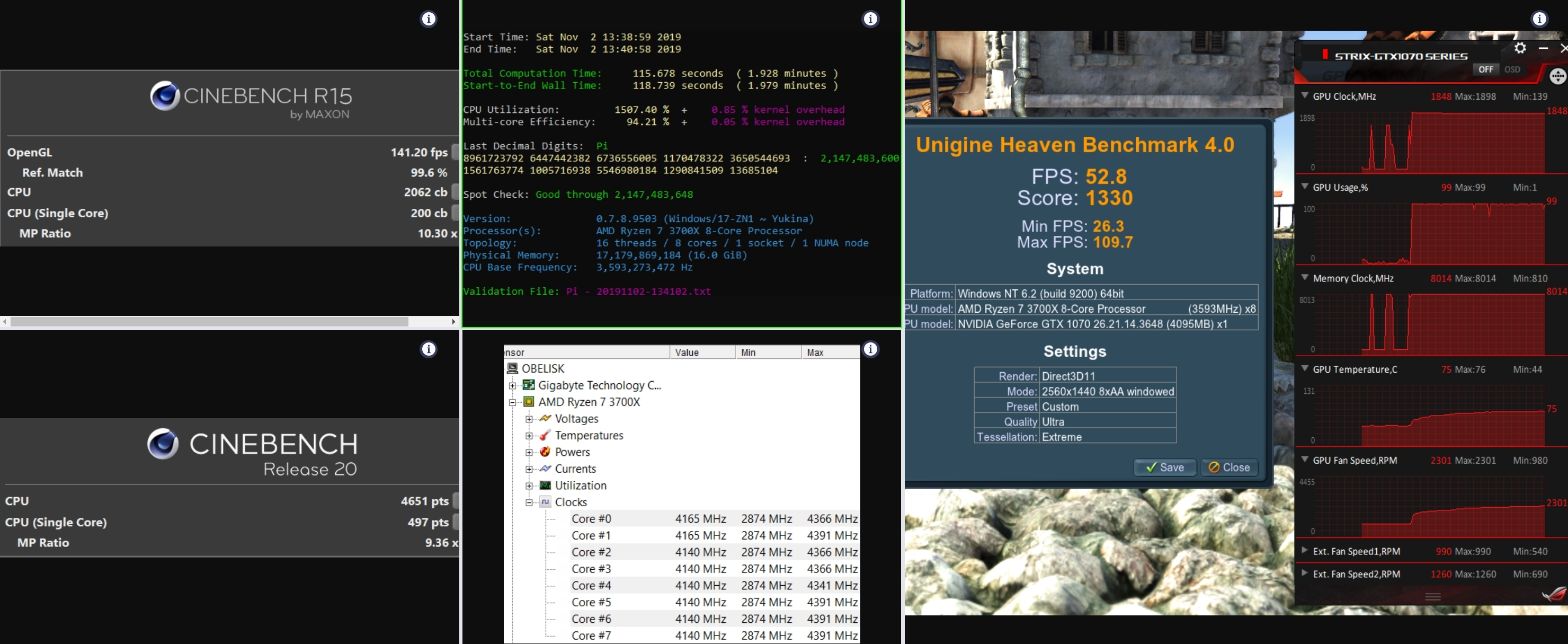
Task: Click the Value column header
Action: click(x=702, y=352)
